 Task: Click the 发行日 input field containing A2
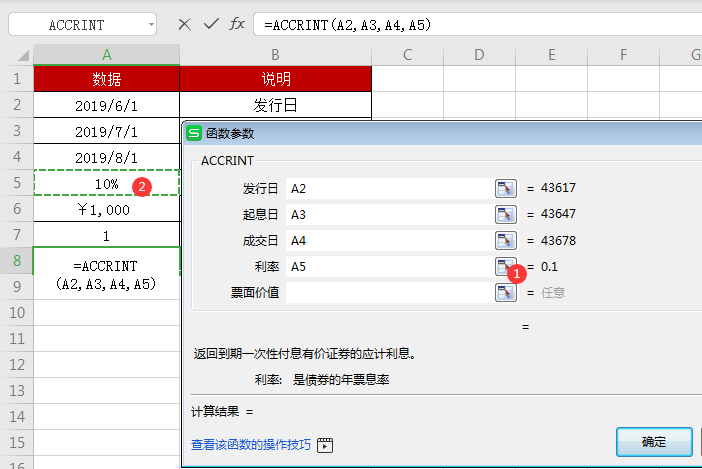[388, 188]
